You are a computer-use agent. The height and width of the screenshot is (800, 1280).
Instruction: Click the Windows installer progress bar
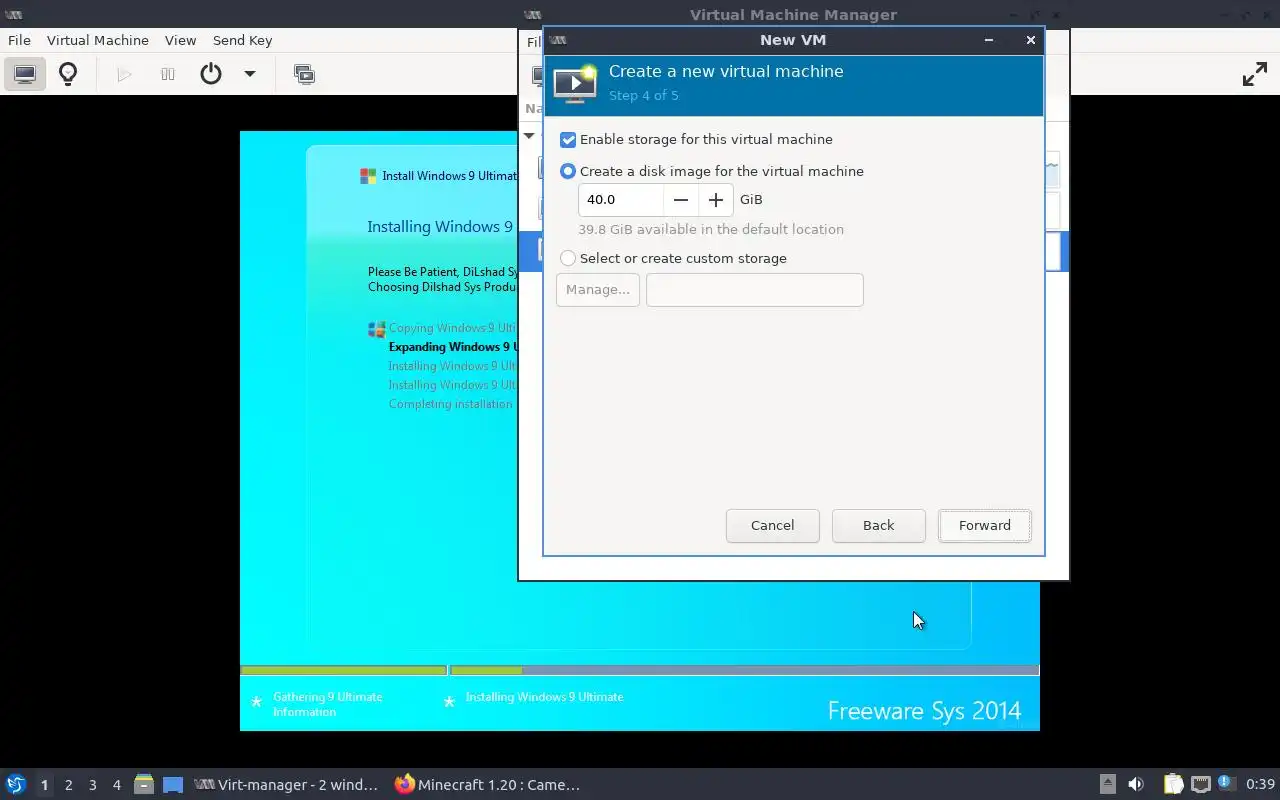coord(640,670)
